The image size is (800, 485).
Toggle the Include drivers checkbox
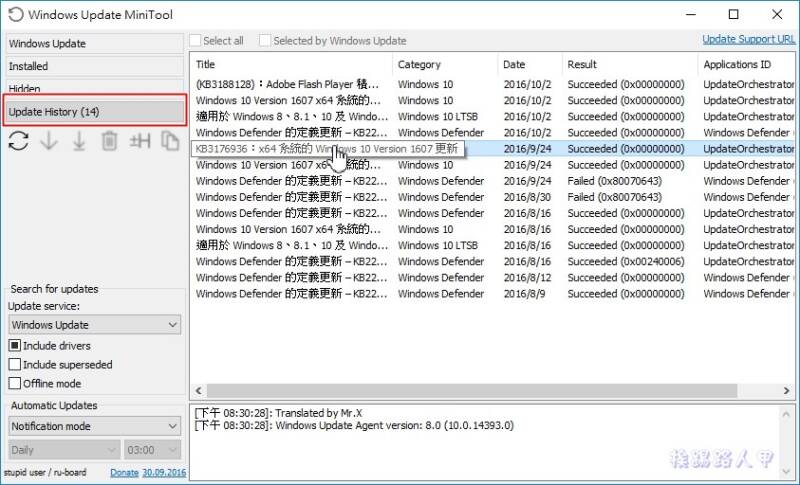click(x=15, y=345)
